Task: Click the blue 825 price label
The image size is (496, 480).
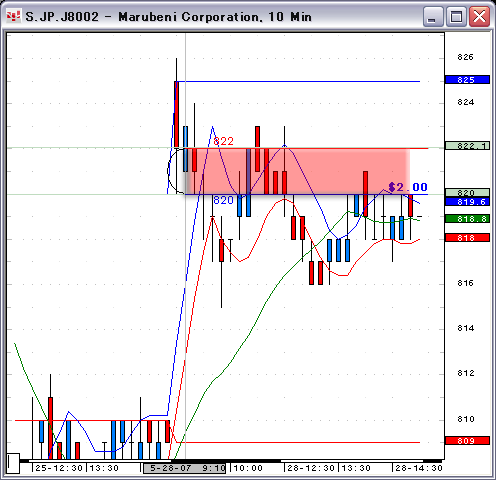Action: click(x=467, y=80)
